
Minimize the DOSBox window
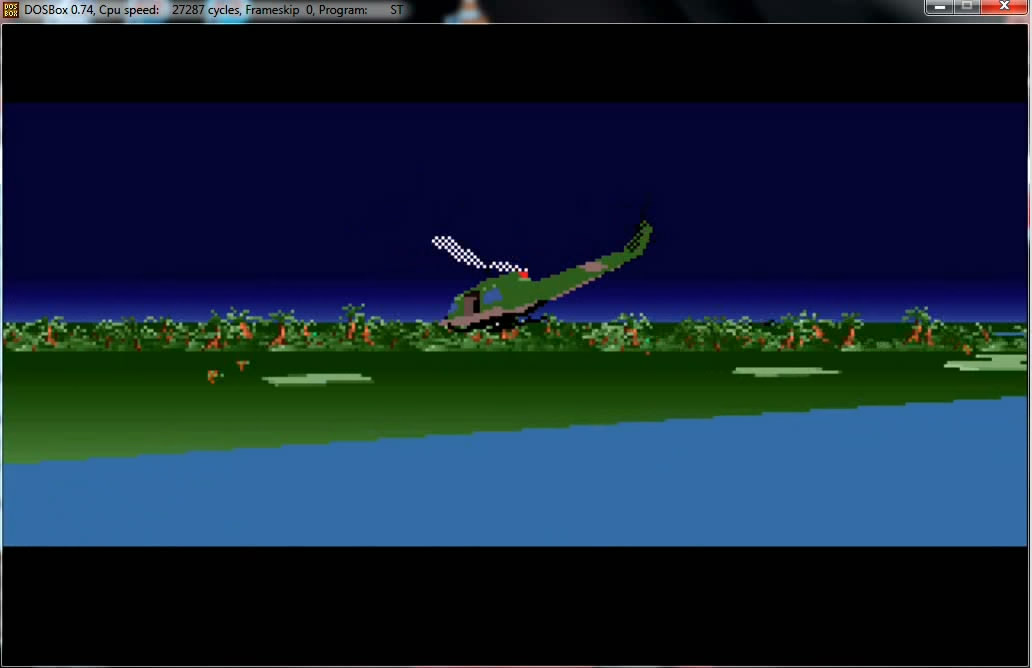(941, 7)
